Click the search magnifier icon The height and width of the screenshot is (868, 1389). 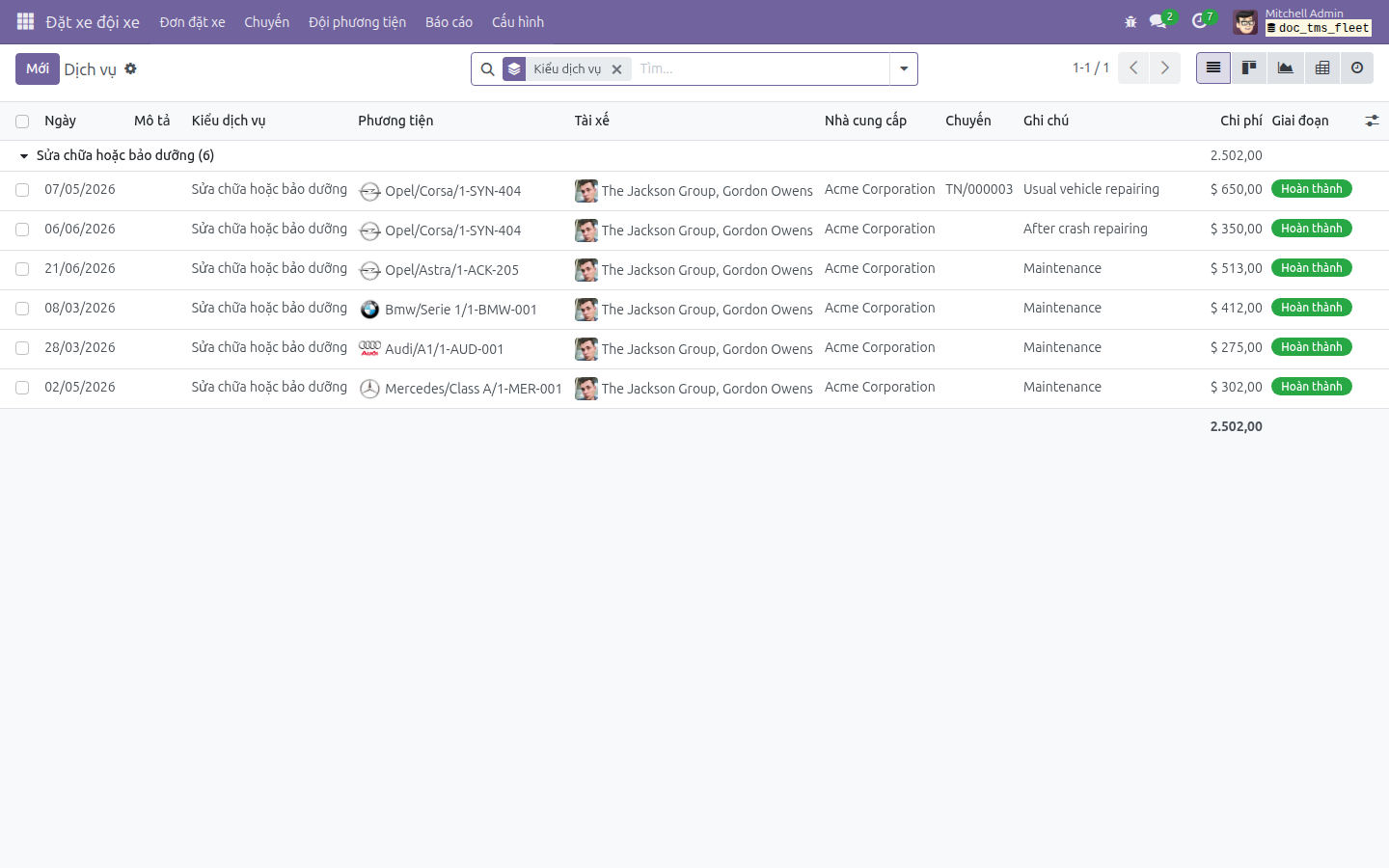(x=487, y=69)
